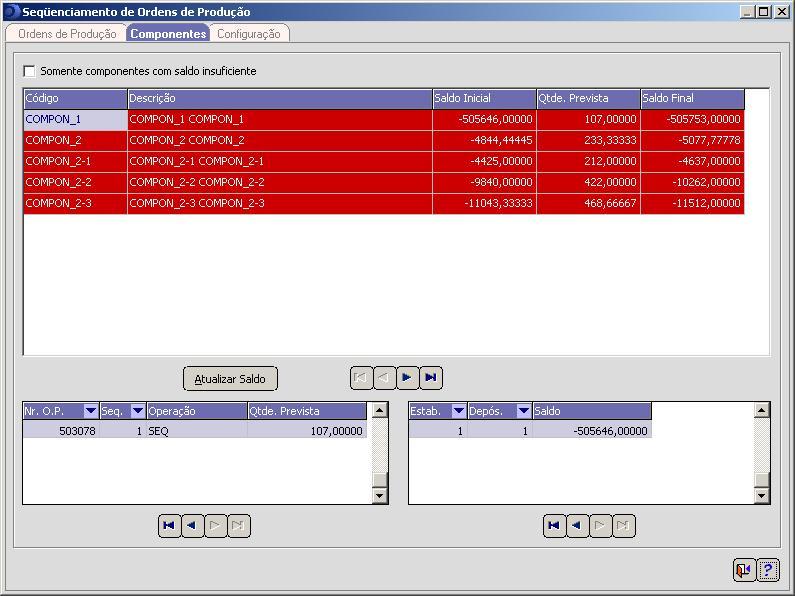The height and width of the screenshot is (596, 795).
Task: Click the exit door icon
Action: pos(743,570)
